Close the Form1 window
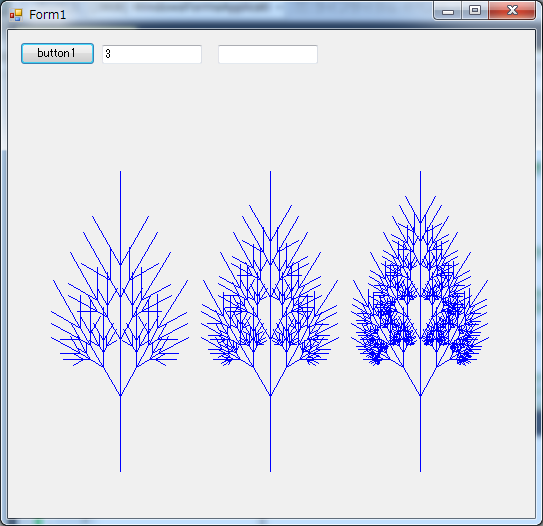This screenshot has width=543, height=526. coord(512,11)
